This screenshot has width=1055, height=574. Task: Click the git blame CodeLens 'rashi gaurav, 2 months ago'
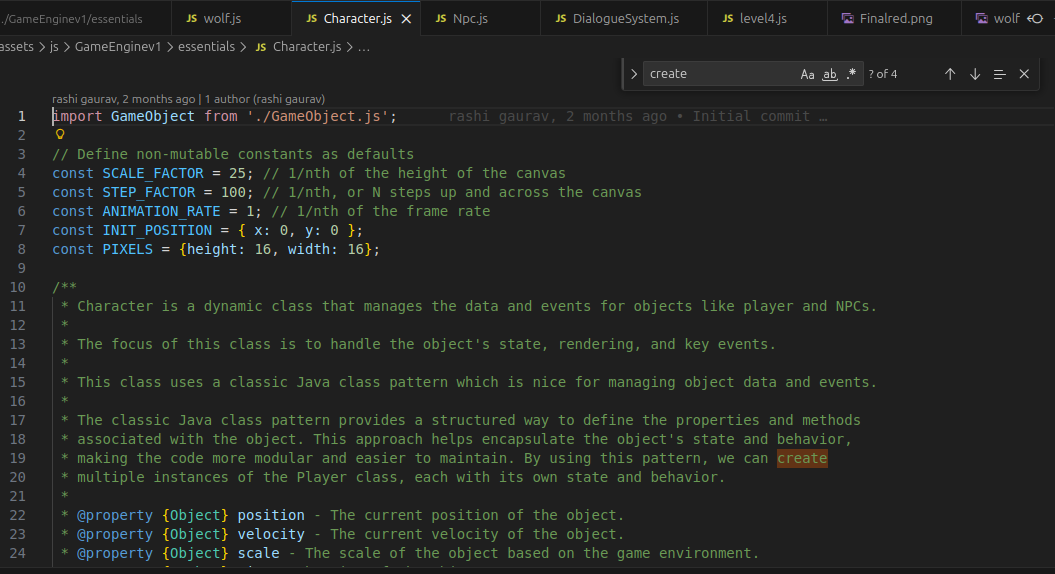click(x=124, y=99)
